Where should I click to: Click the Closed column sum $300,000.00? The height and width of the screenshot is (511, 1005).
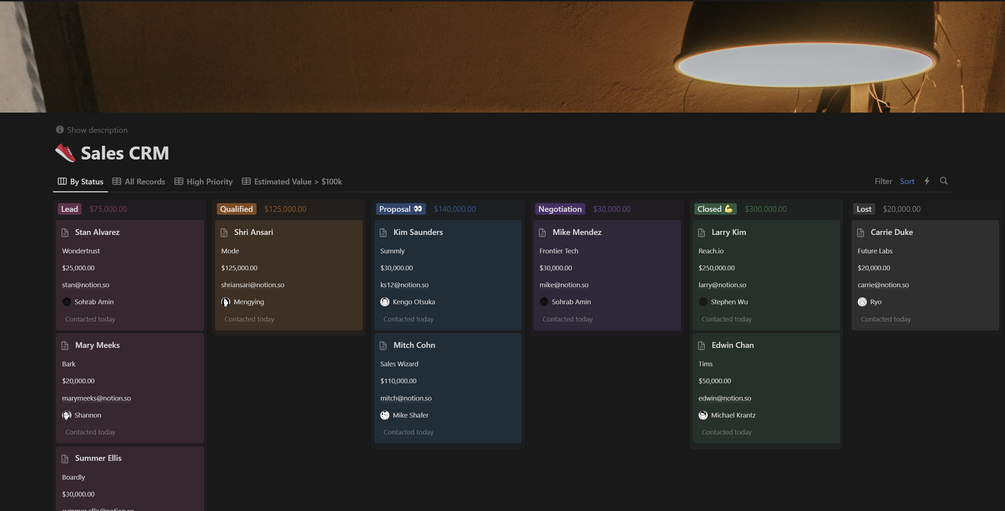(x=766, y=209)
